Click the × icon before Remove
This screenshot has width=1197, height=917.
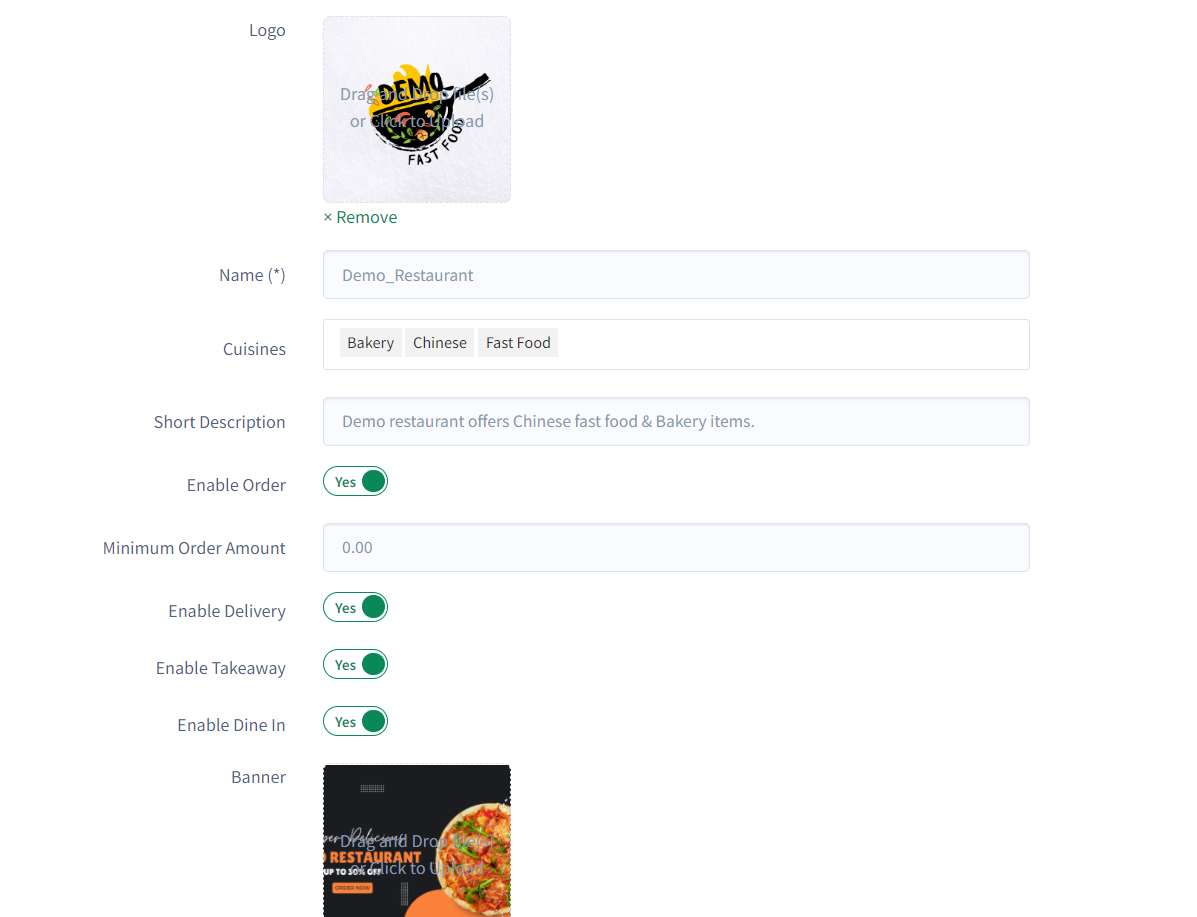pos(327,218)
